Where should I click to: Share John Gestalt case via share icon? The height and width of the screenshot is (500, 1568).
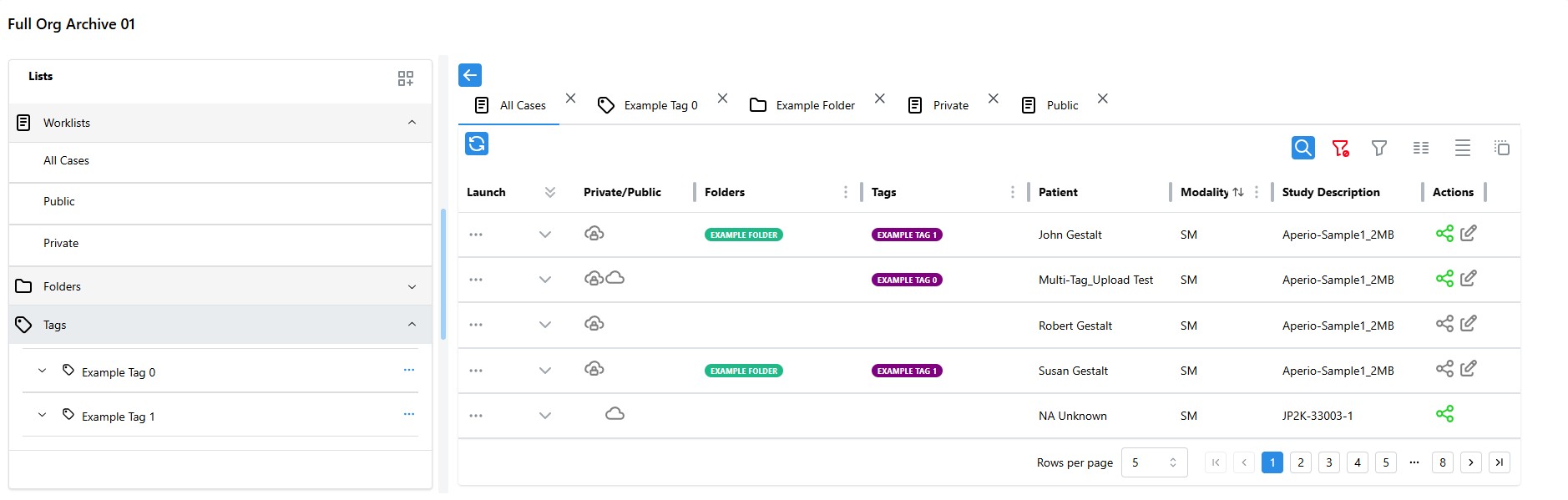1444,234
